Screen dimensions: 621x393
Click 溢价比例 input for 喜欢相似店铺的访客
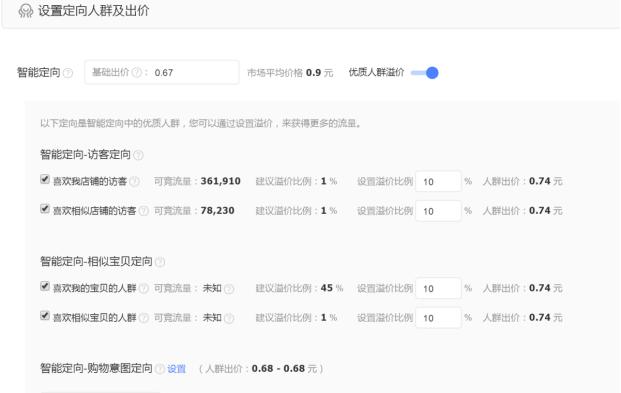[x=438, y=211]
